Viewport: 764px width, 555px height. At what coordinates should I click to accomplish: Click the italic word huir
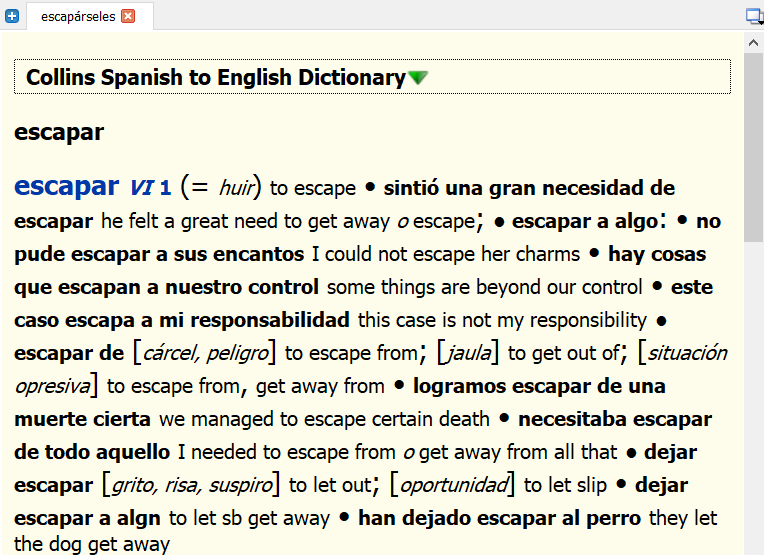236,188
